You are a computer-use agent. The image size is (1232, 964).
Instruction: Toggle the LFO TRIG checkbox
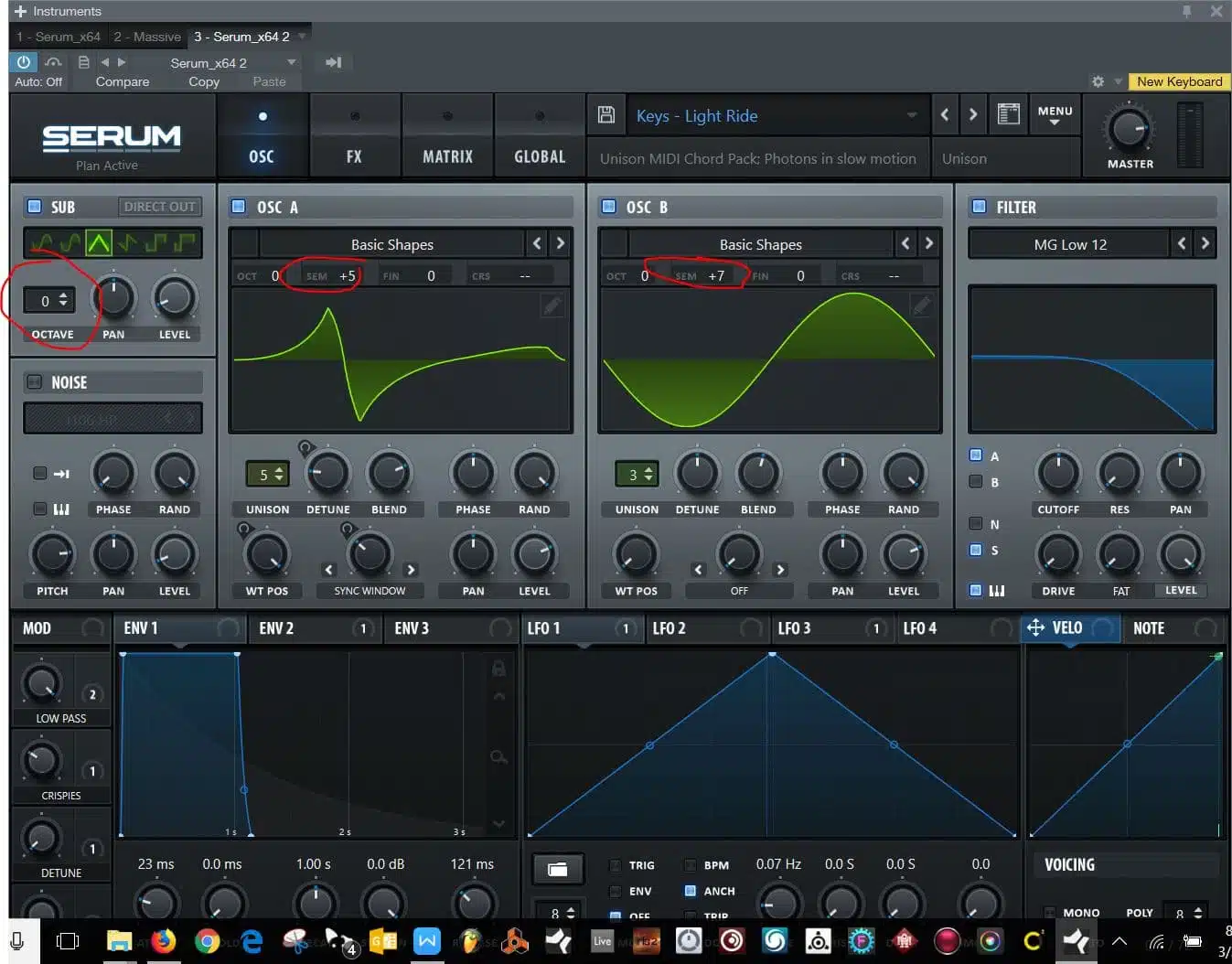616,865
